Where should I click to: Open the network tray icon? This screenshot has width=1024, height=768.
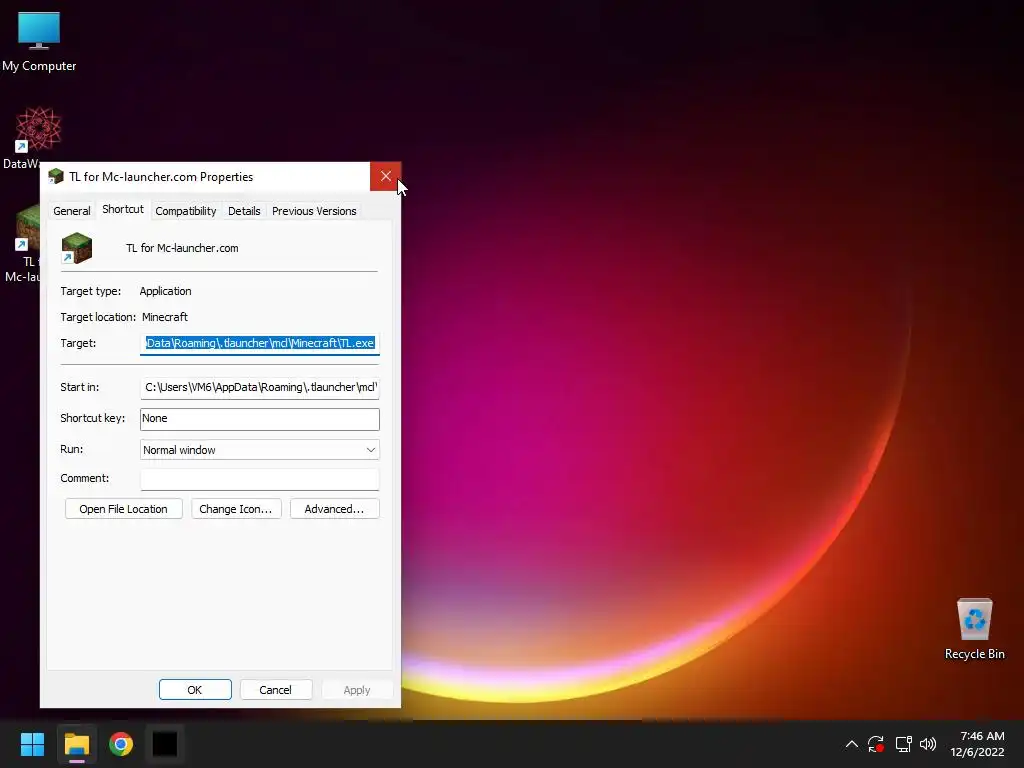(x=903, y=744)
